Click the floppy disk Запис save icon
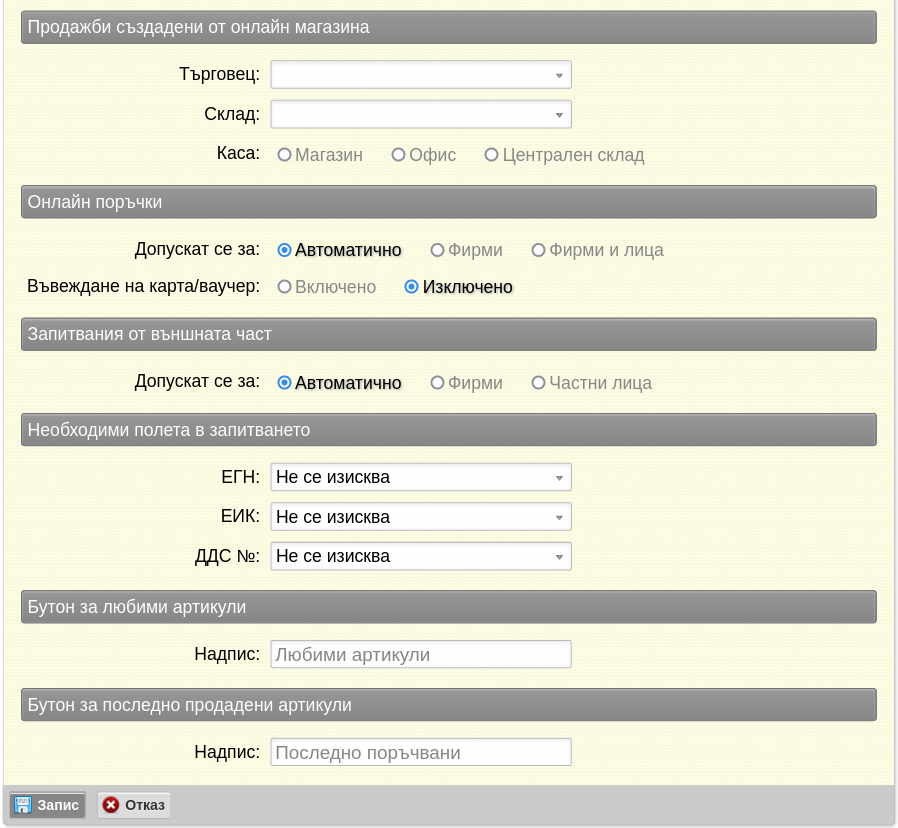The height and width of the screenshot is (828, 898). click(x=23, y=805)
